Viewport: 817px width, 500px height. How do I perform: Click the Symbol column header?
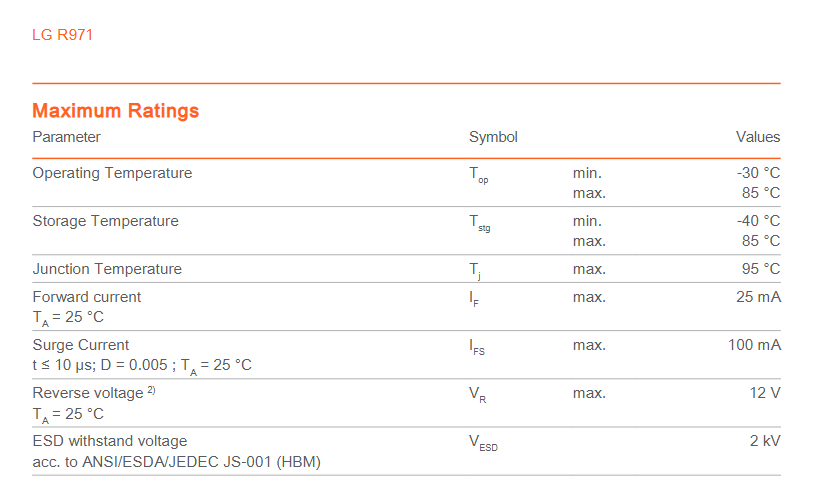click(x=493, y=137)
